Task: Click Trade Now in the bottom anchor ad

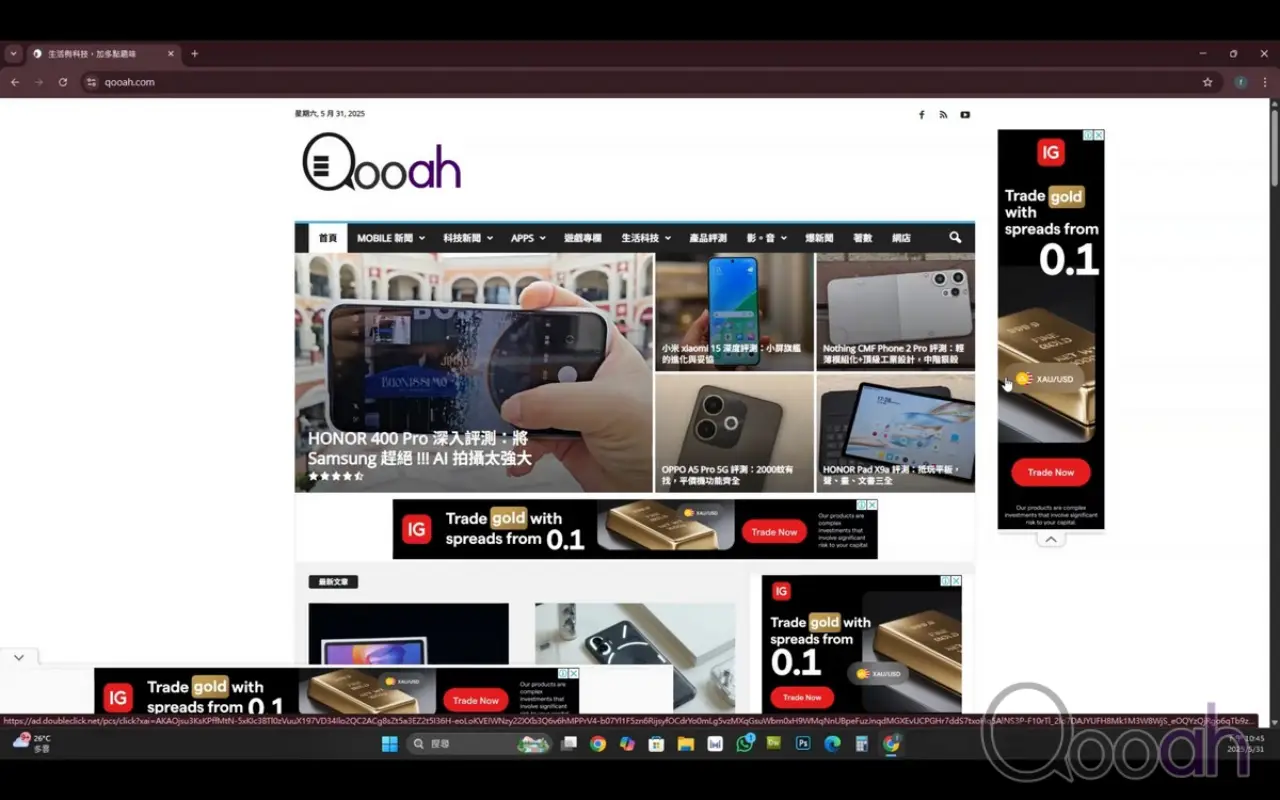Action: coord(475,700)
